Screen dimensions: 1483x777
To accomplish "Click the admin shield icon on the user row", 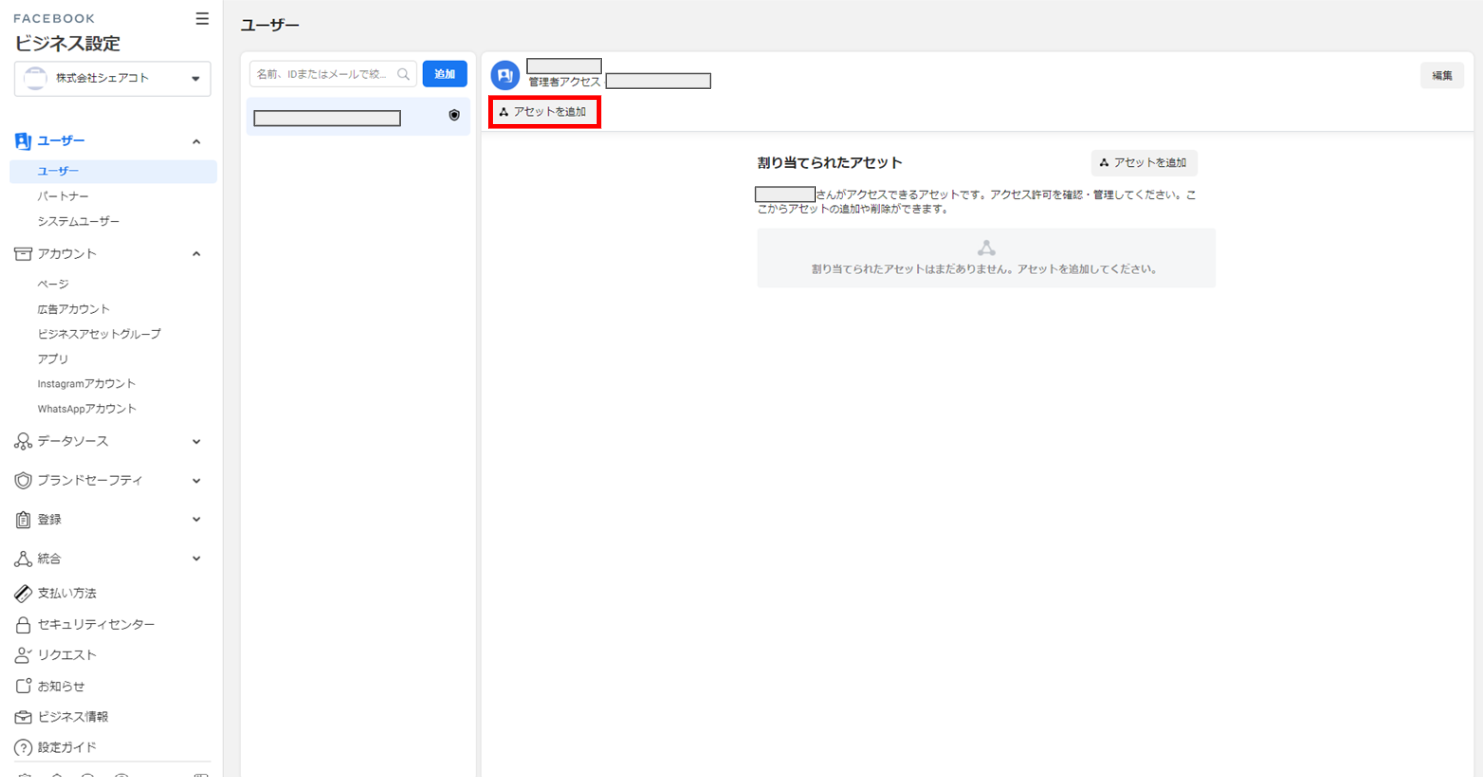I will click(x=454, y=116).
